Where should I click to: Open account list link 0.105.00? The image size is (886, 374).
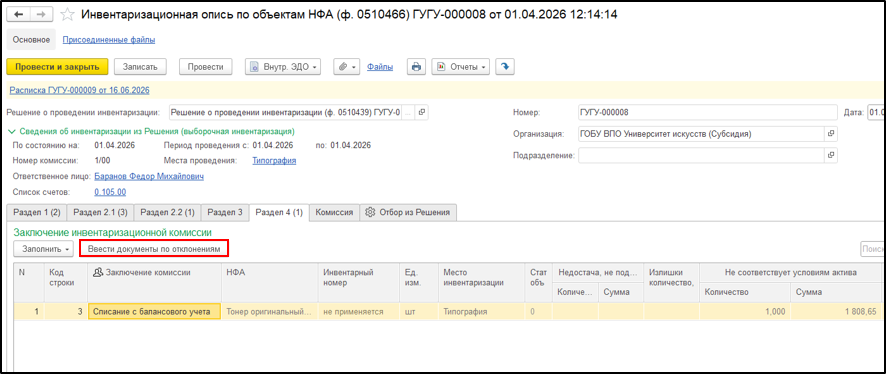point(110,192)
